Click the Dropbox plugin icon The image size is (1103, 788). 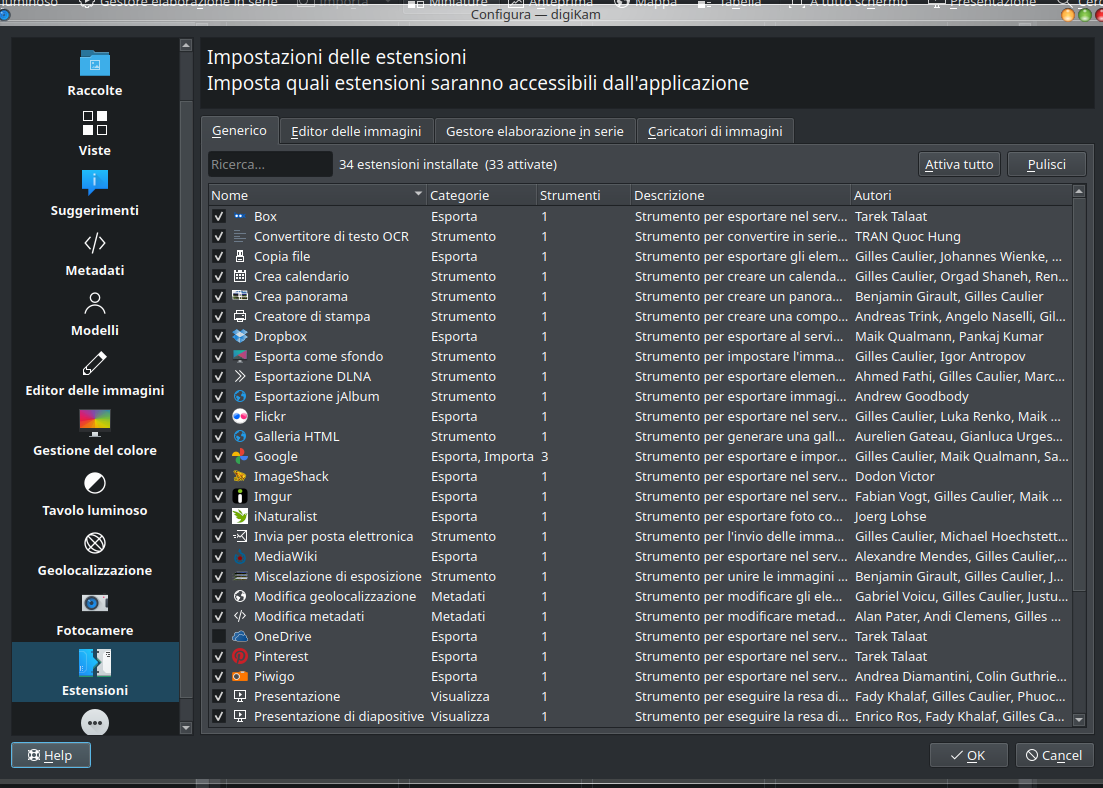pos(240,336)
